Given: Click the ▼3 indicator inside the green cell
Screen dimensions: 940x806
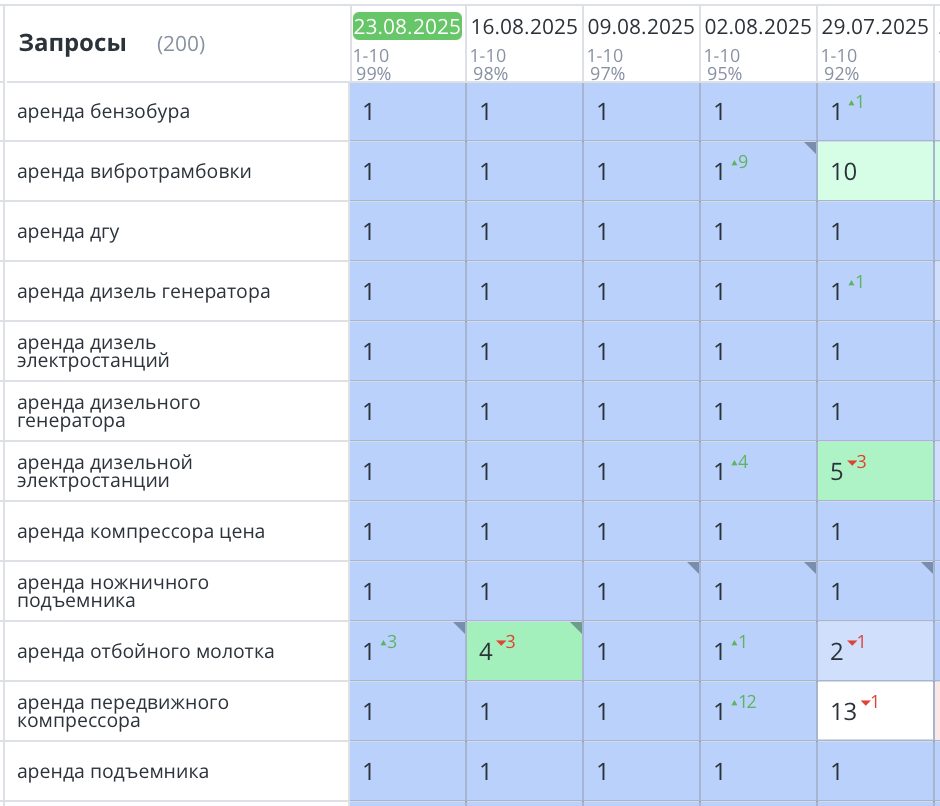Looking at the screenshot, I should click(505, 645).
